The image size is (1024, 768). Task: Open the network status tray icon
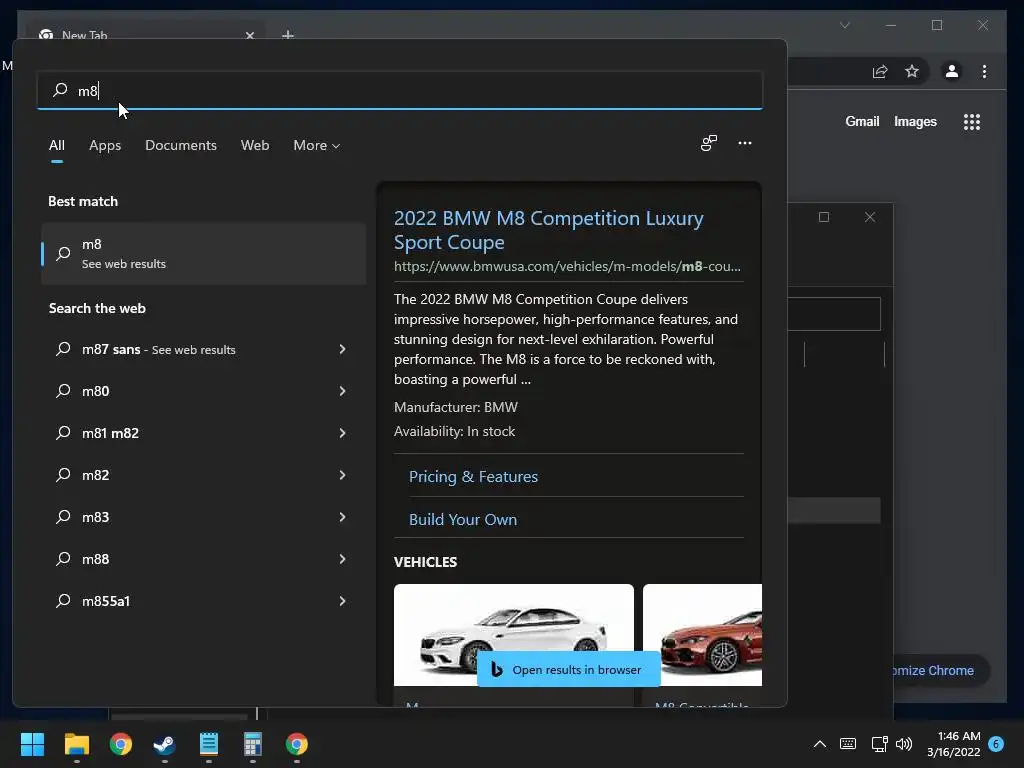[x=879, y=744]
